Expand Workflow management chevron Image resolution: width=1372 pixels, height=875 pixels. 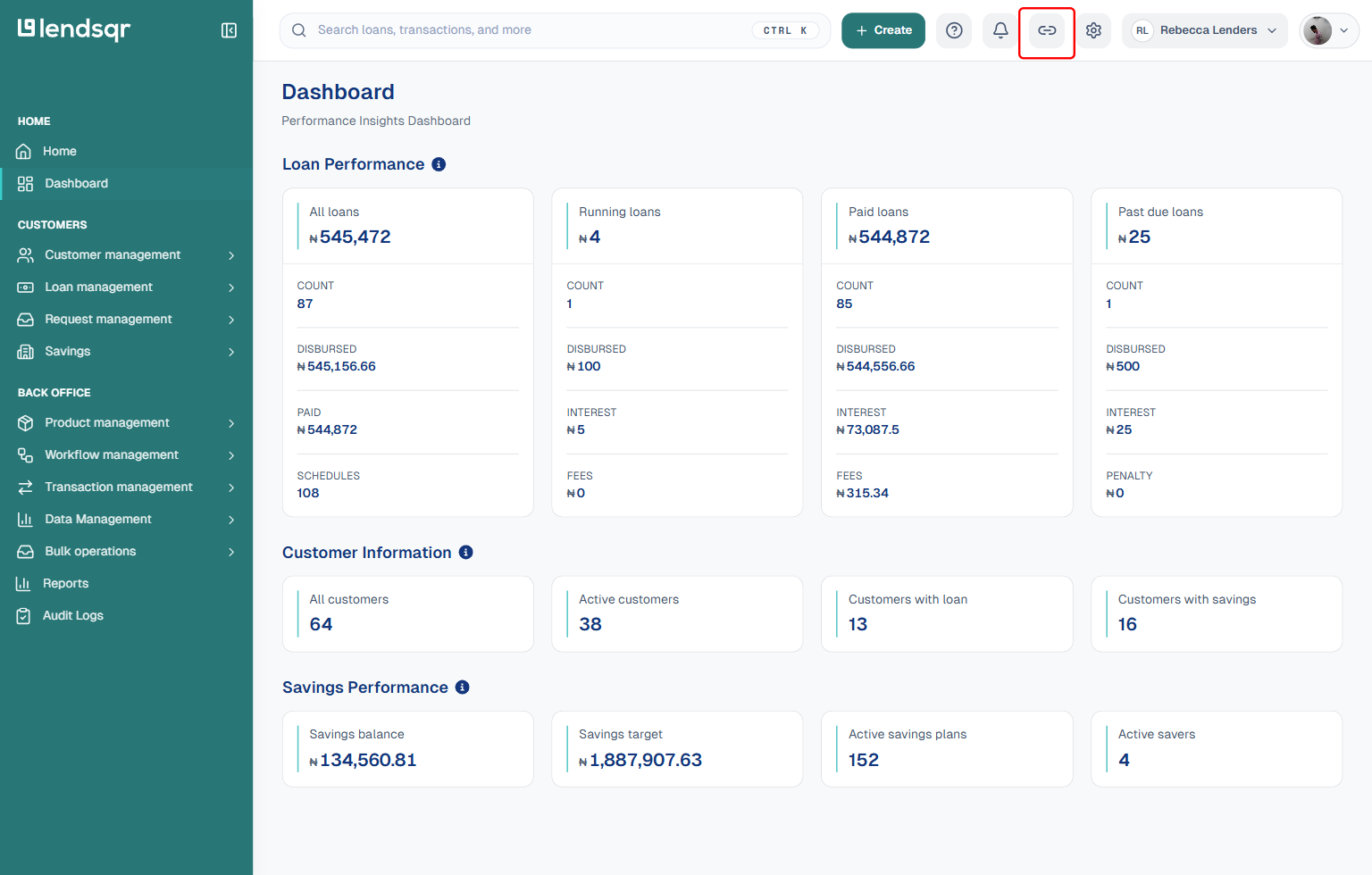coord(231,455)
